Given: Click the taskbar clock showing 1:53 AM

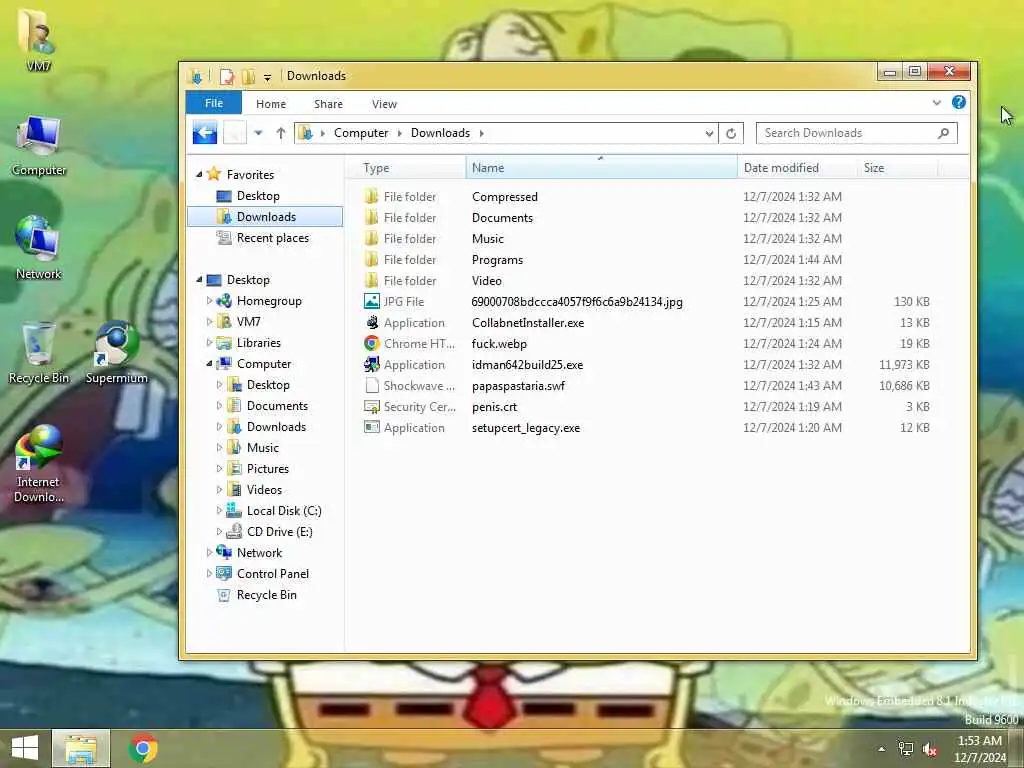Looking at the screenshot, I should coord(980,749).
